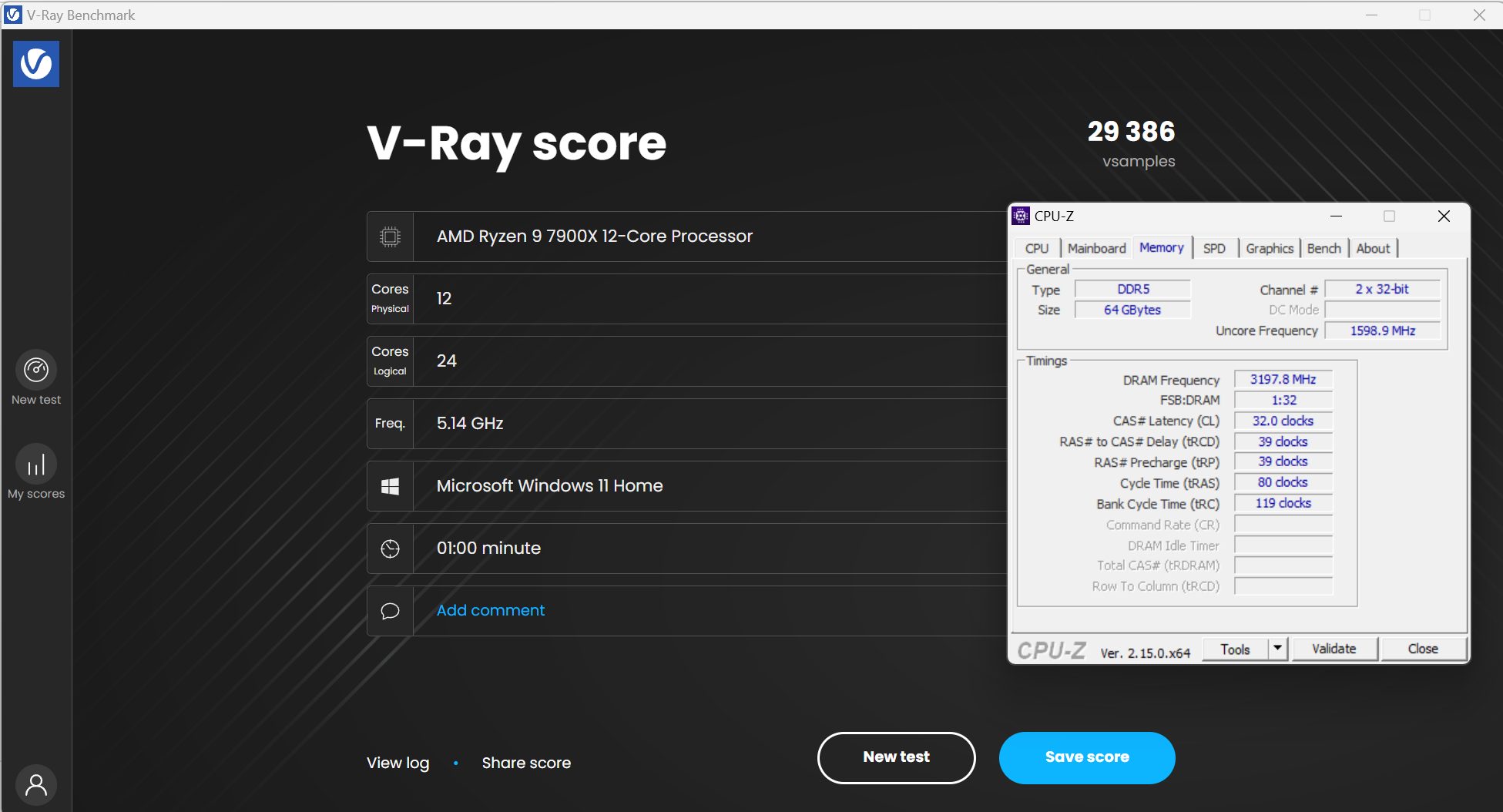Switch to the CPU tab in CPU-Z
Screen dimensions: 1503x812
point(1036,248)
